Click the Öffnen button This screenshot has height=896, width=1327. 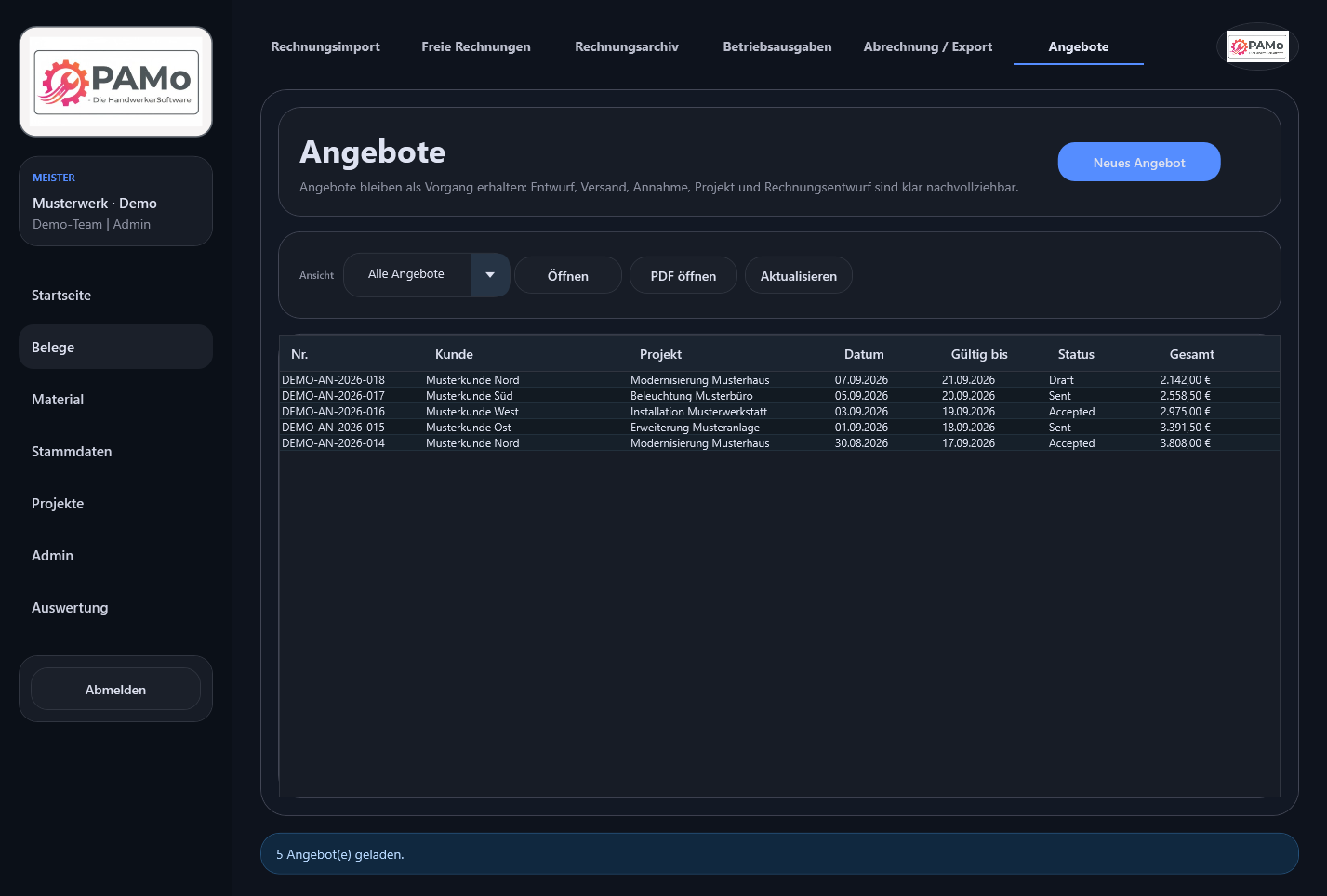click(568, 276)
